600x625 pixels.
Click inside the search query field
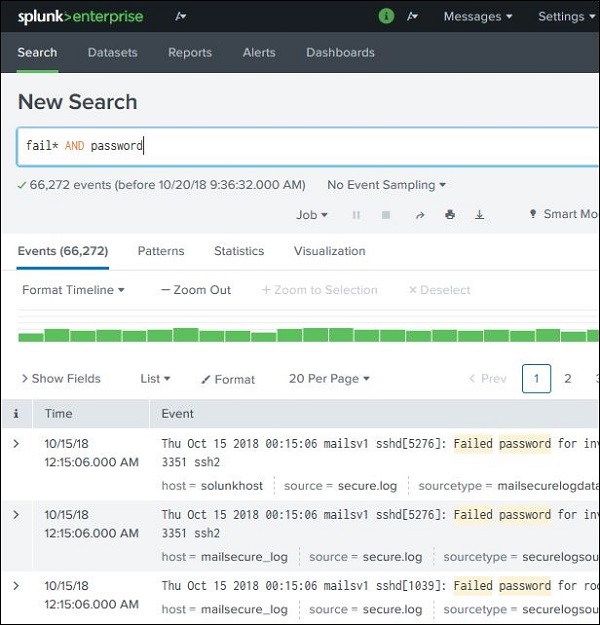pos(300,146)
